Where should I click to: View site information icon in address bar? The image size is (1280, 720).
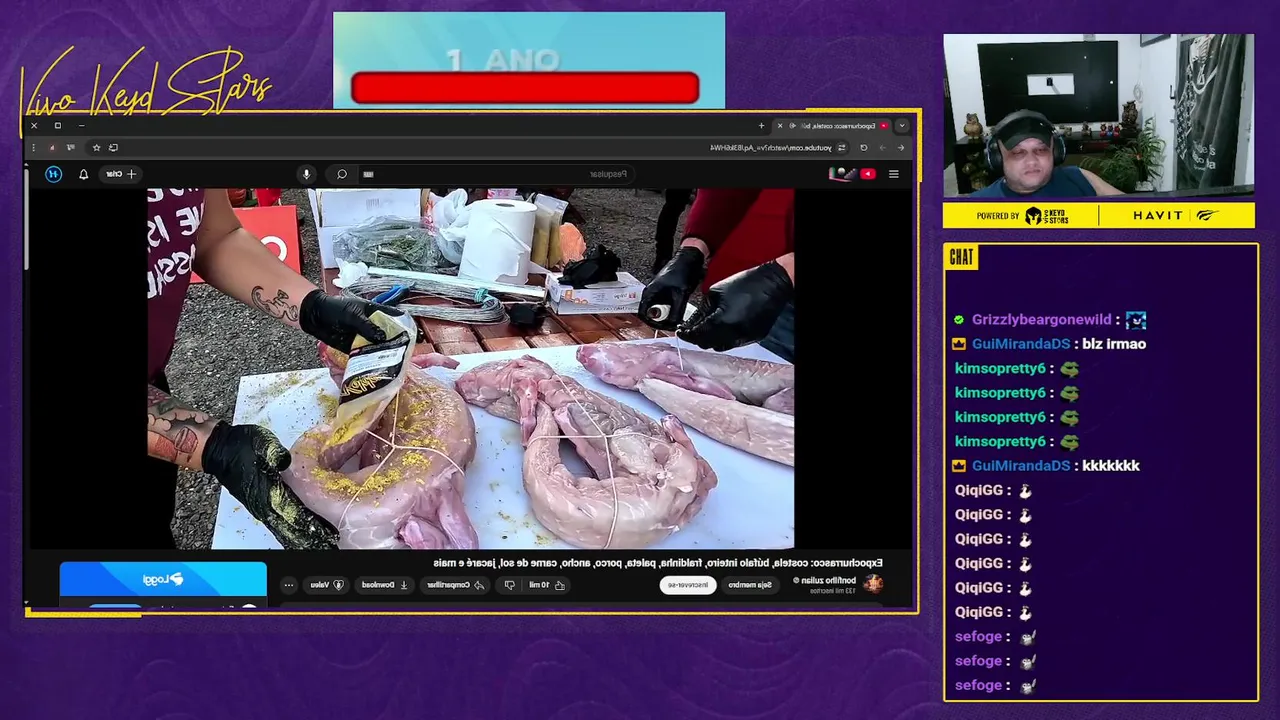tap(841, 147)
